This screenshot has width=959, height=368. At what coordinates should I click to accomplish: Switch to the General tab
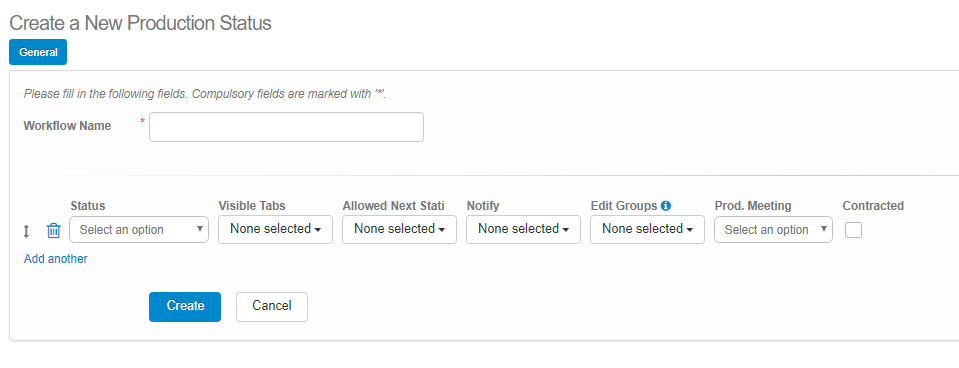coord(38,52)
